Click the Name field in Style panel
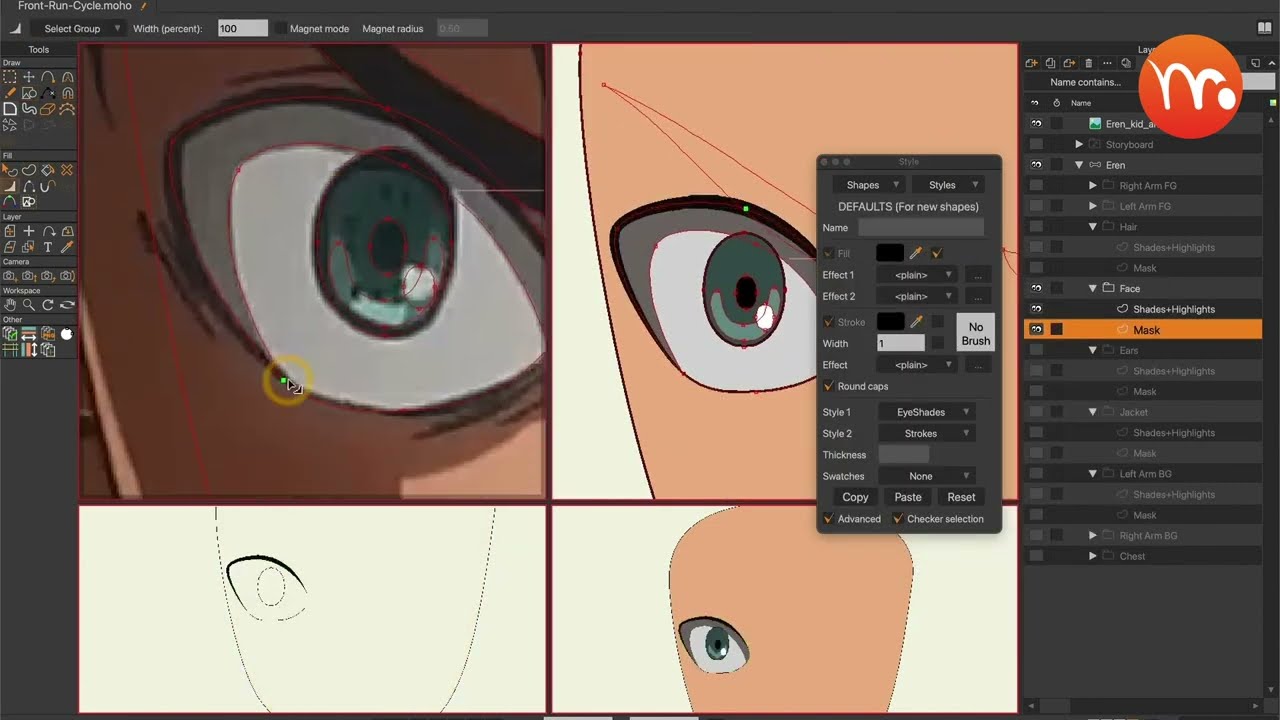 point(921,228)
